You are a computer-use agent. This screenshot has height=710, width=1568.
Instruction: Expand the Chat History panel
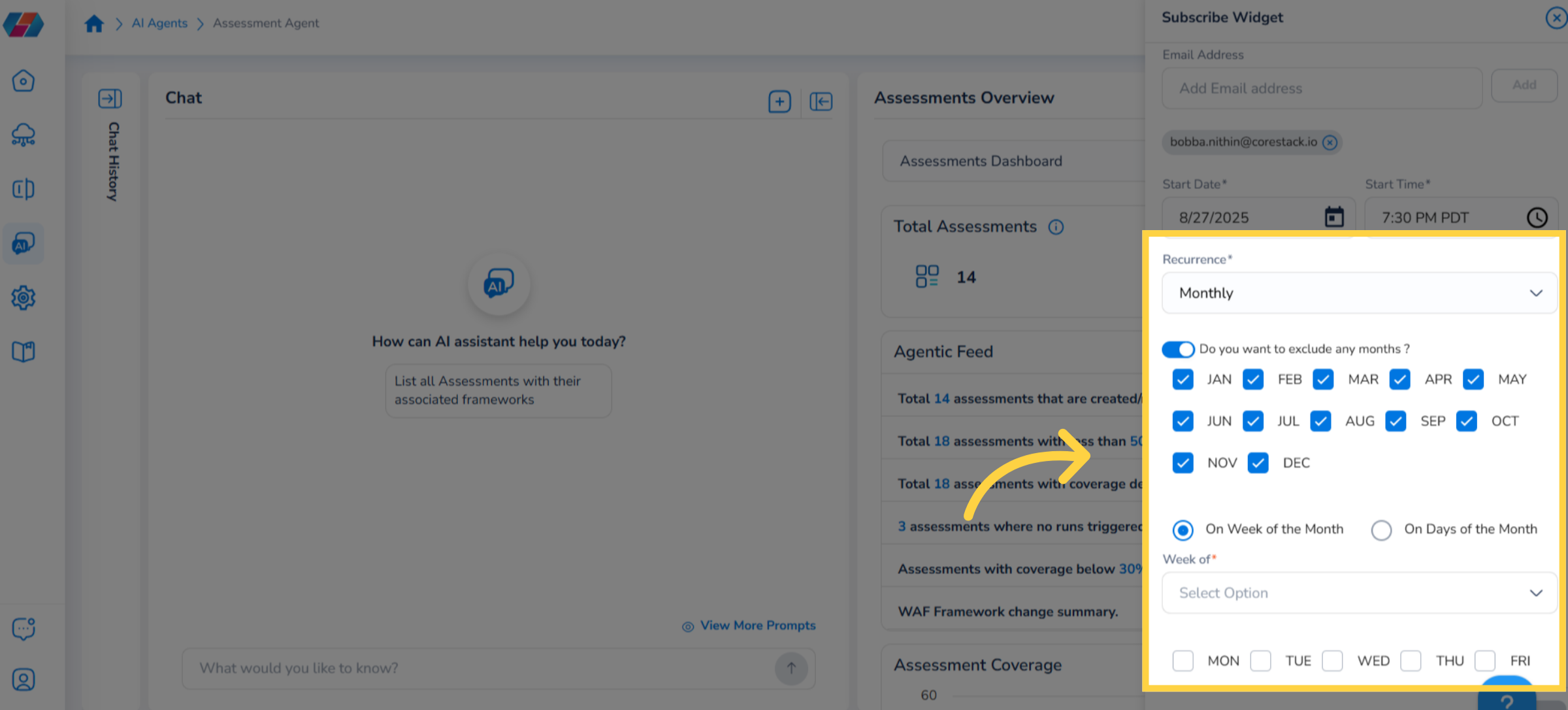pyautogui.click(x=110, y=99)
